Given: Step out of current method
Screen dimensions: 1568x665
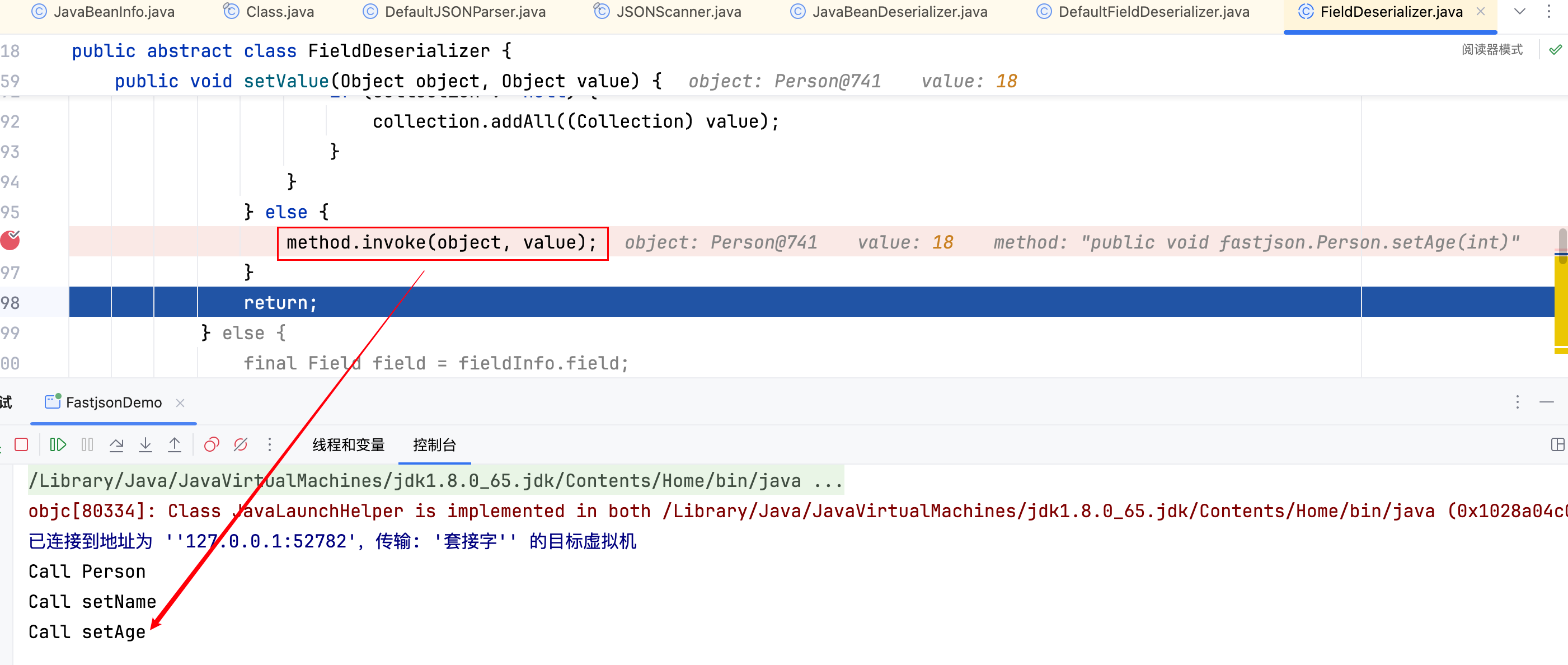Looking at the screenshot, I should (175, 444).
